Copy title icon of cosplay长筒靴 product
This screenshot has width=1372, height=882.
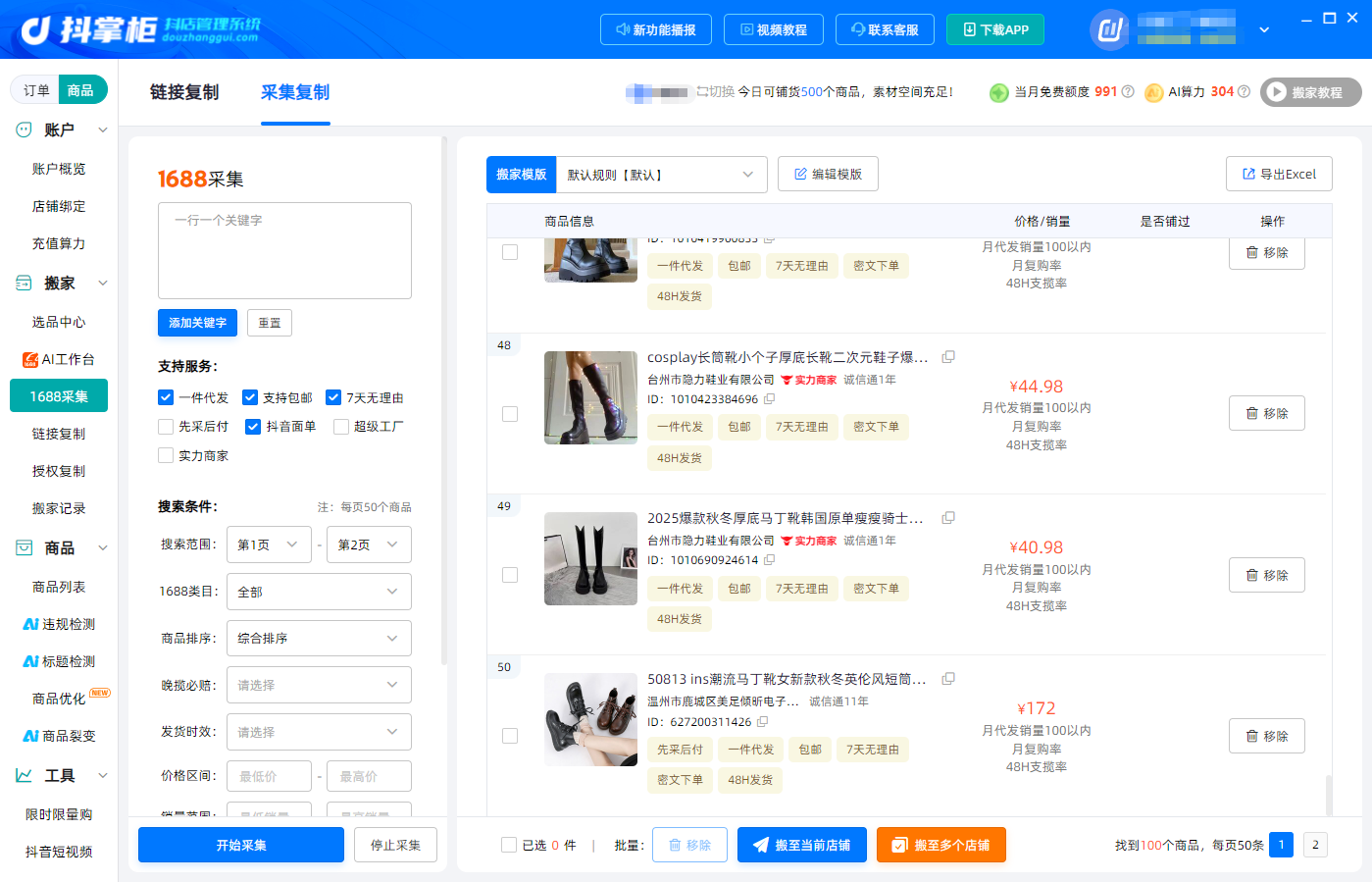coord(948,357)
